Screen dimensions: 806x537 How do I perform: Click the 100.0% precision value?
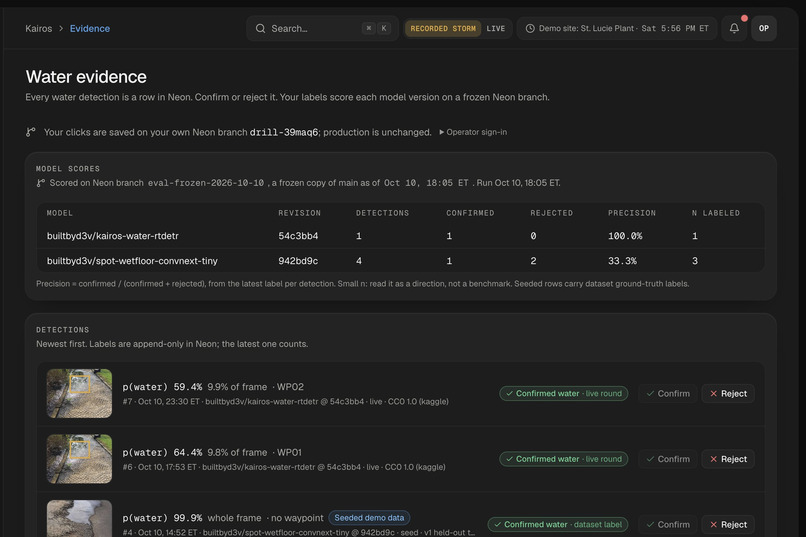625,236
